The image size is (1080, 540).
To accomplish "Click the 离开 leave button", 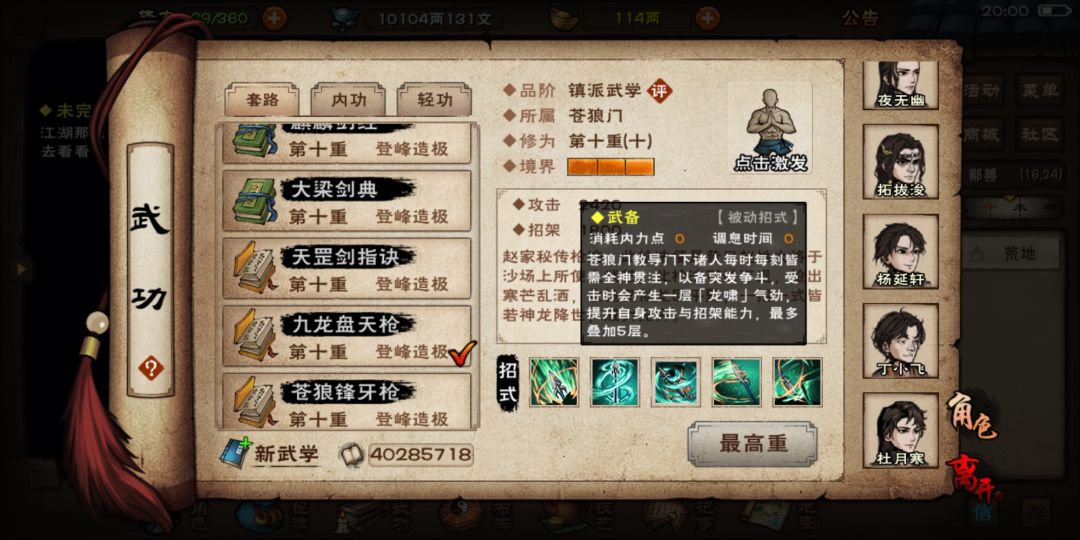I will point(974,477).
